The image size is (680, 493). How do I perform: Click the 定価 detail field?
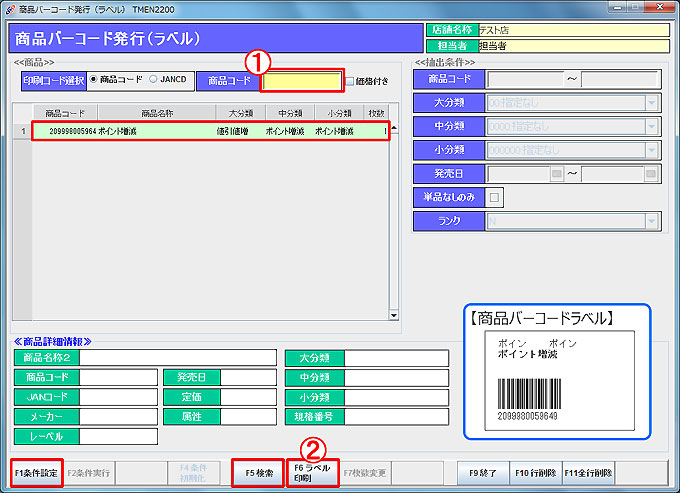[248, 397]
